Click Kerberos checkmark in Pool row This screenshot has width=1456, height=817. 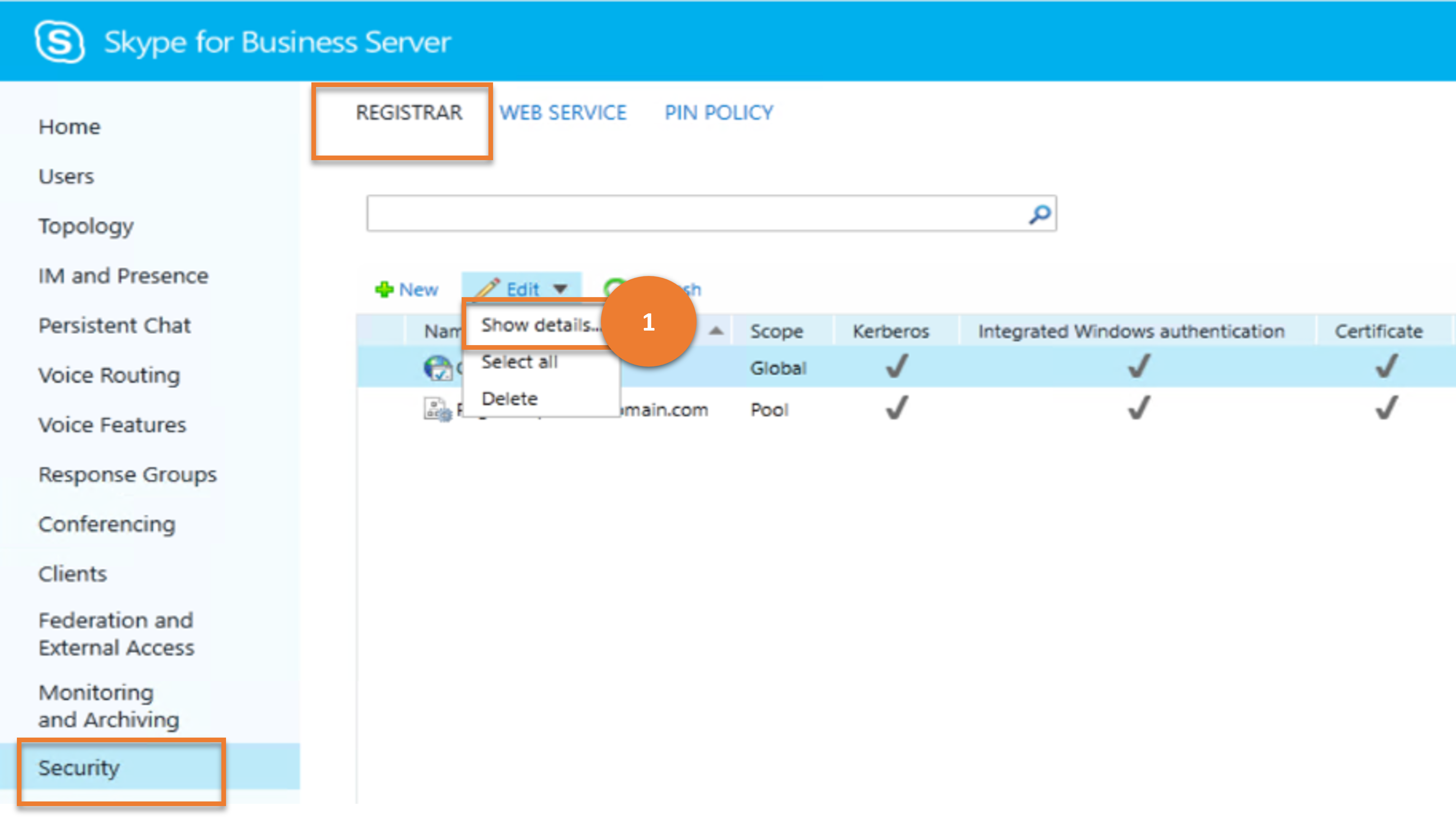coord(897,407)
